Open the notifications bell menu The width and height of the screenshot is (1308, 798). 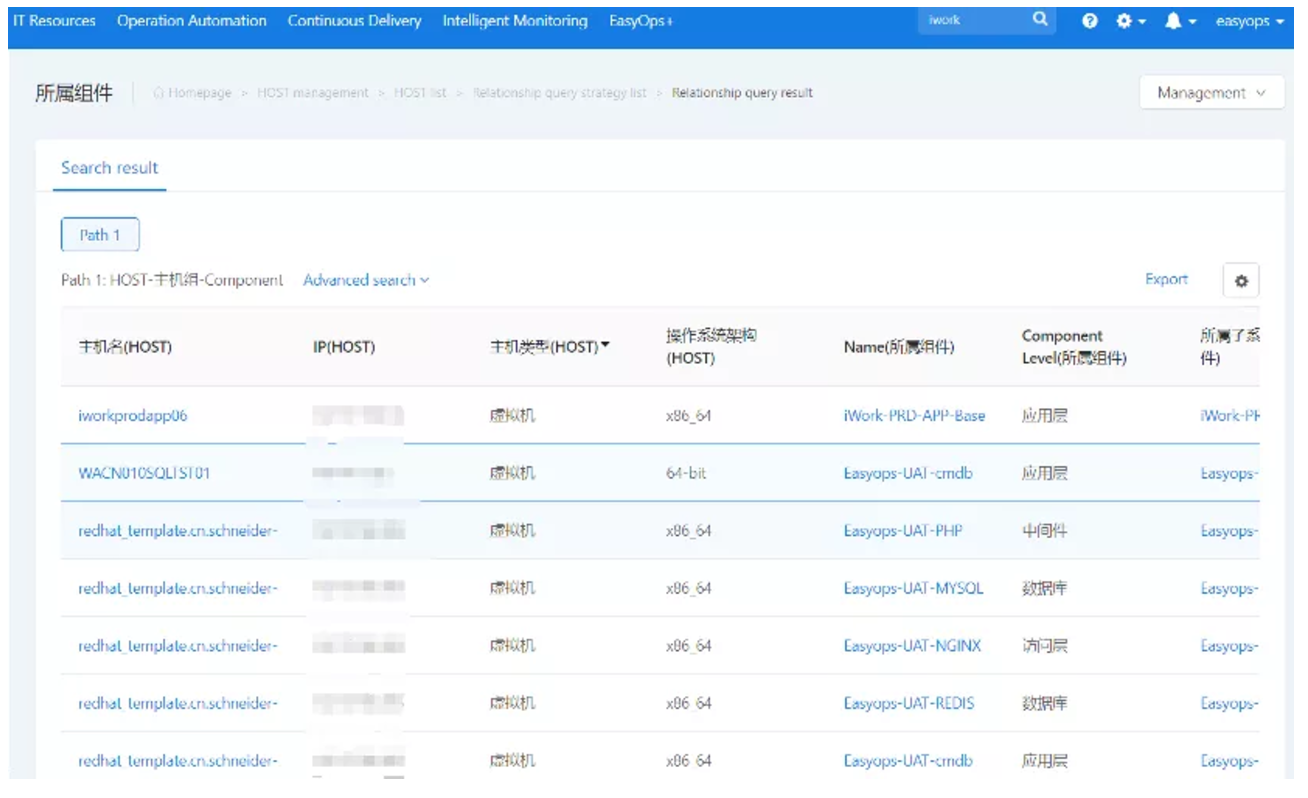point(1180,21)
